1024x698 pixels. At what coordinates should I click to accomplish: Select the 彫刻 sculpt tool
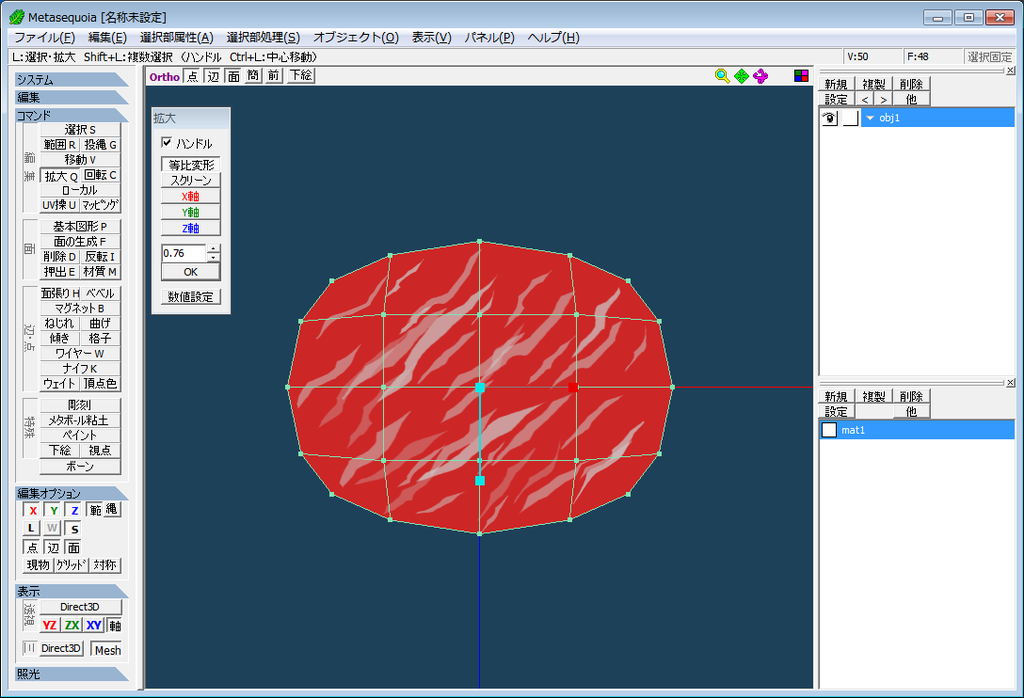tap(80, 405)
